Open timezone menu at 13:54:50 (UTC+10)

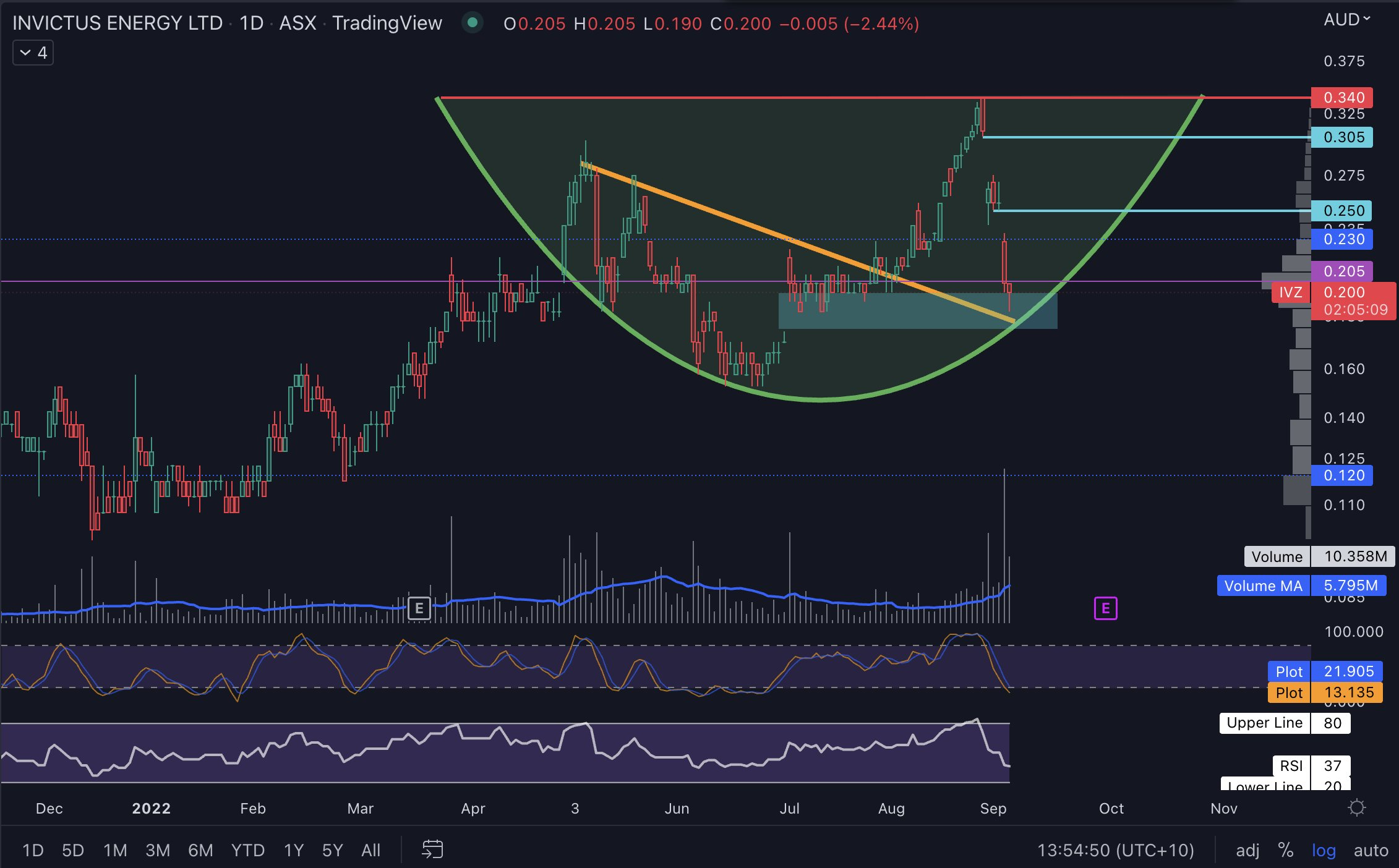1115,850
